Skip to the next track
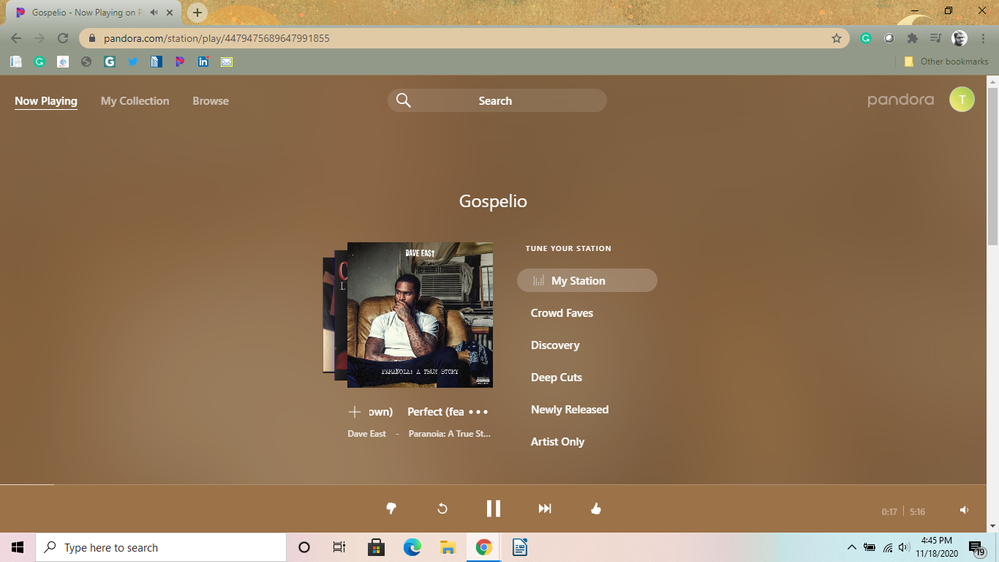The height and width of the screenshot is (562, 999). pyautogui.click(x=545, y=509)
